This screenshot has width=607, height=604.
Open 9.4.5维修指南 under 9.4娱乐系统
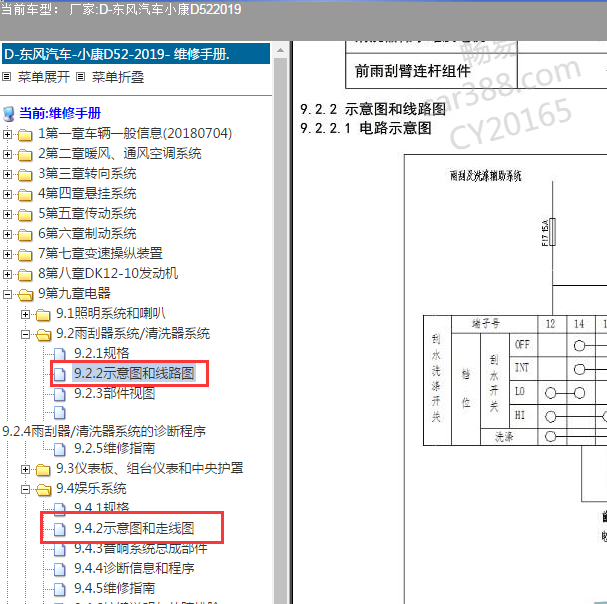tap(115, 588)
